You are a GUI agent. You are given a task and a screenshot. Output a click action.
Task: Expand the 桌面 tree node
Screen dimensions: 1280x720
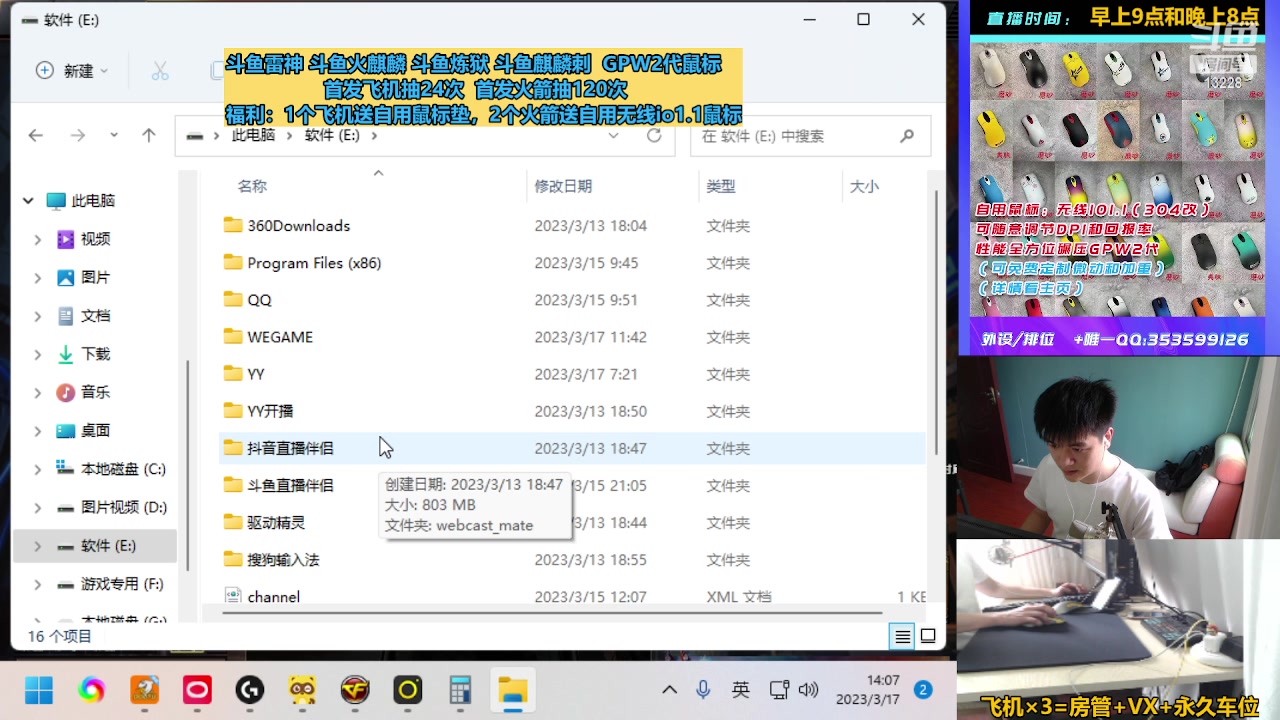click(x=38, y=431)
